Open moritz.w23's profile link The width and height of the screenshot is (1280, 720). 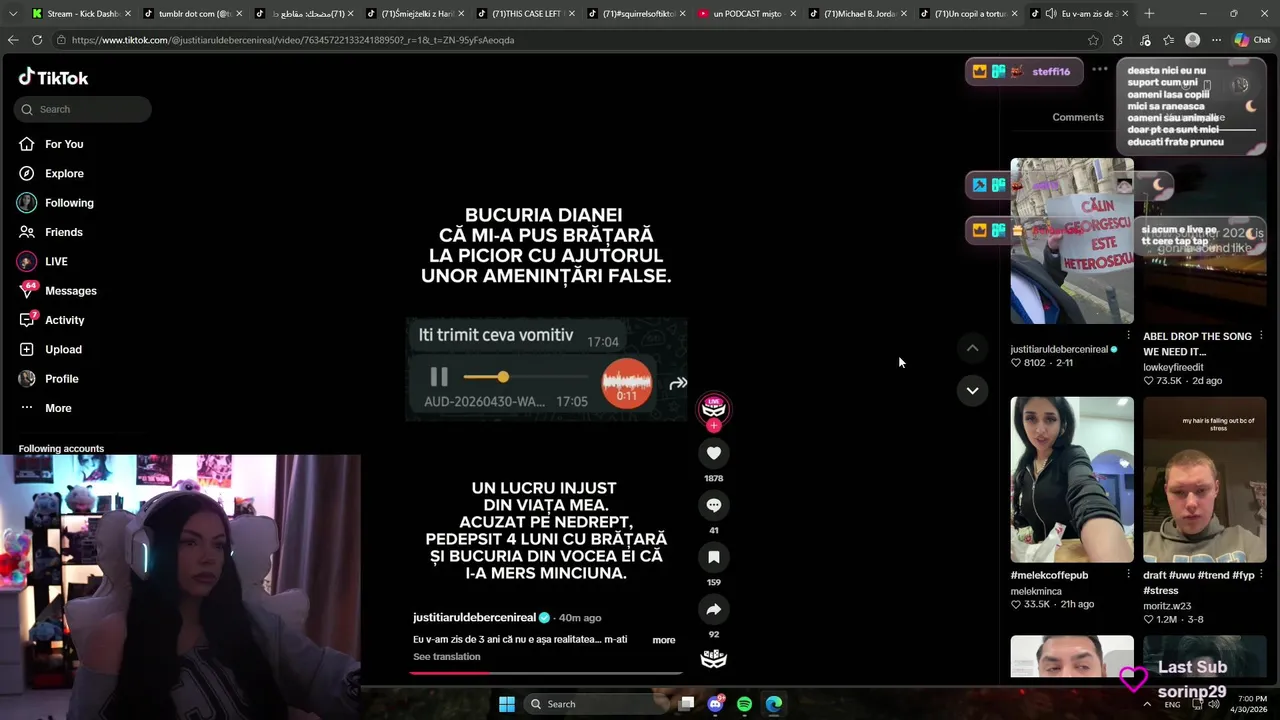1168,605
